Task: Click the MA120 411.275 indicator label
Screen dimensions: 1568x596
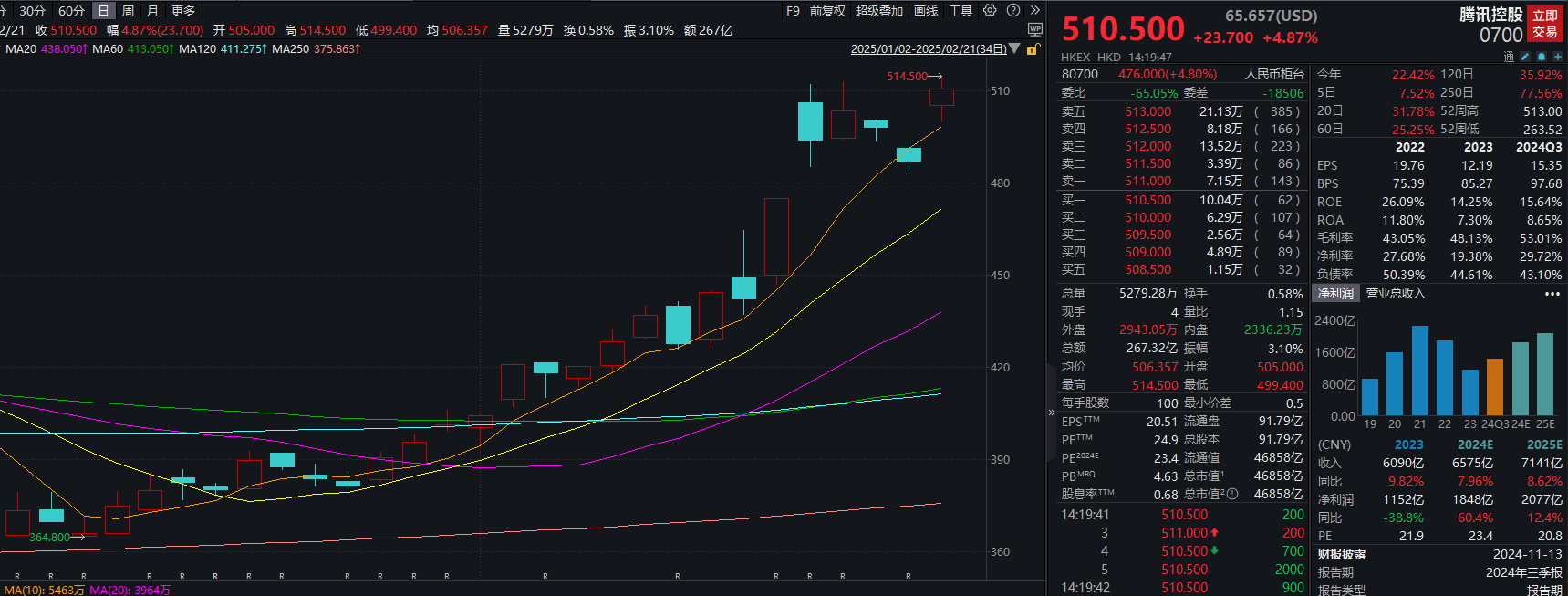Action: tap(223, 49)
